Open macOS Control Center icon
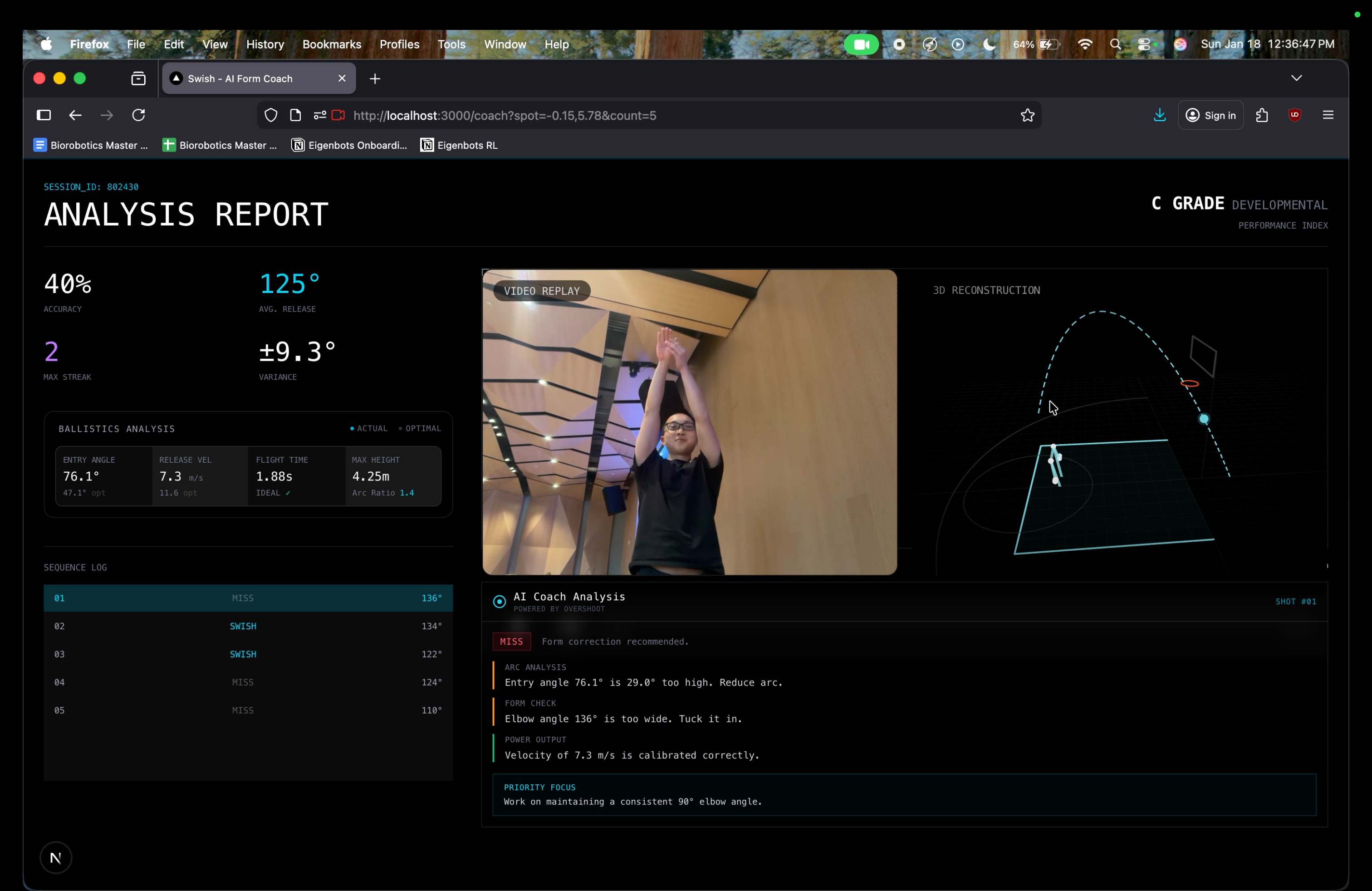Screen dimensions: 1372x891 (1144, 44)
